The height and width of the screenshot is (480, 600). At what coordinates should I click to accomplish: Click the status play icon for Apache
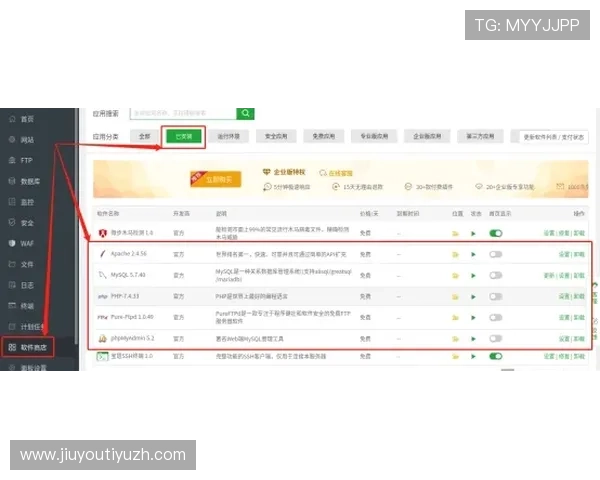coord(473,255)
